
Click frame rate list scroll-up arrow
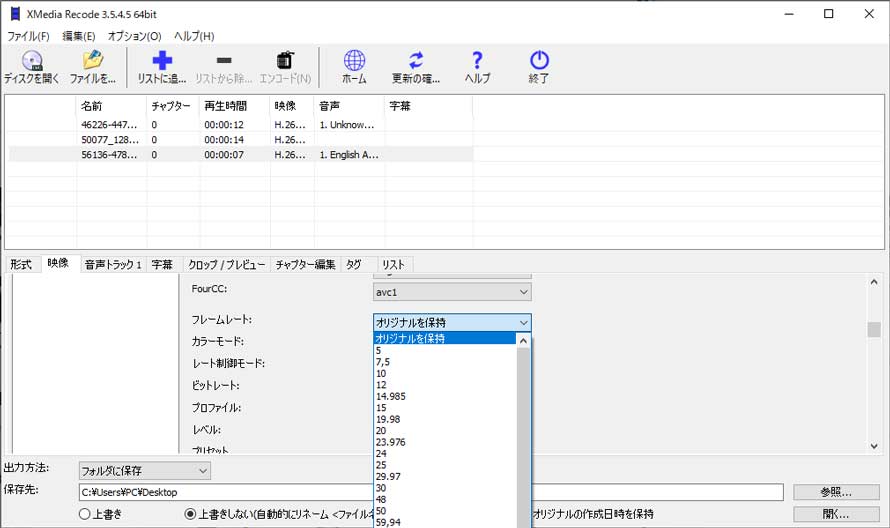coord(523,341)
